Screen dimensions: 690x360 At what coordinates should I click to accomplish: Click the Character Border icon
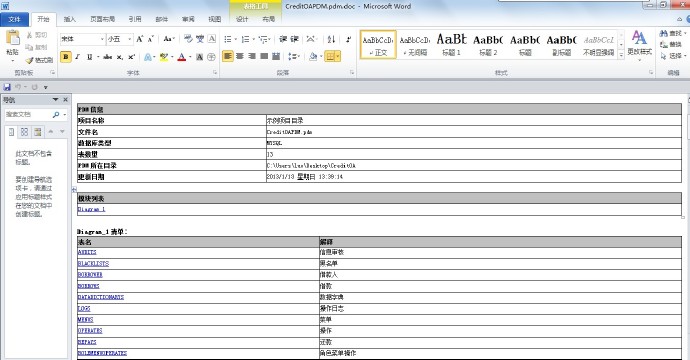(x=212, y=39)
